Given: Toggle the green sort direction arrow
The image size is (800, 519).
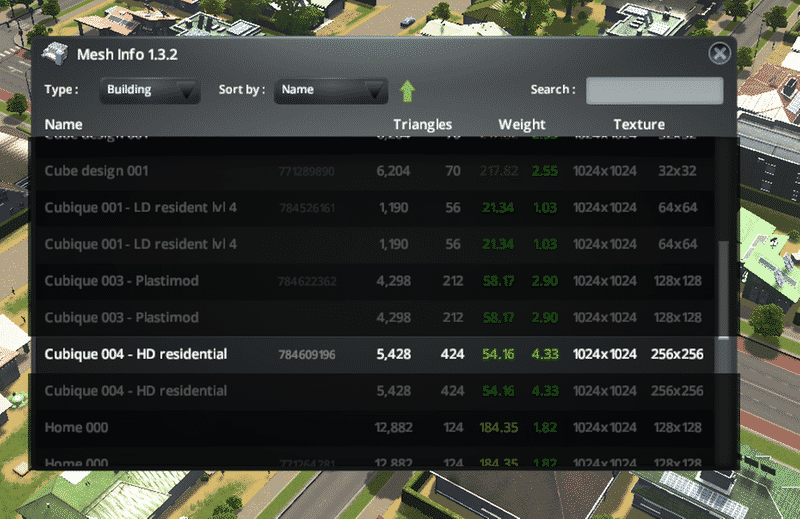Looking at the screenshot, I should point(407,91).
